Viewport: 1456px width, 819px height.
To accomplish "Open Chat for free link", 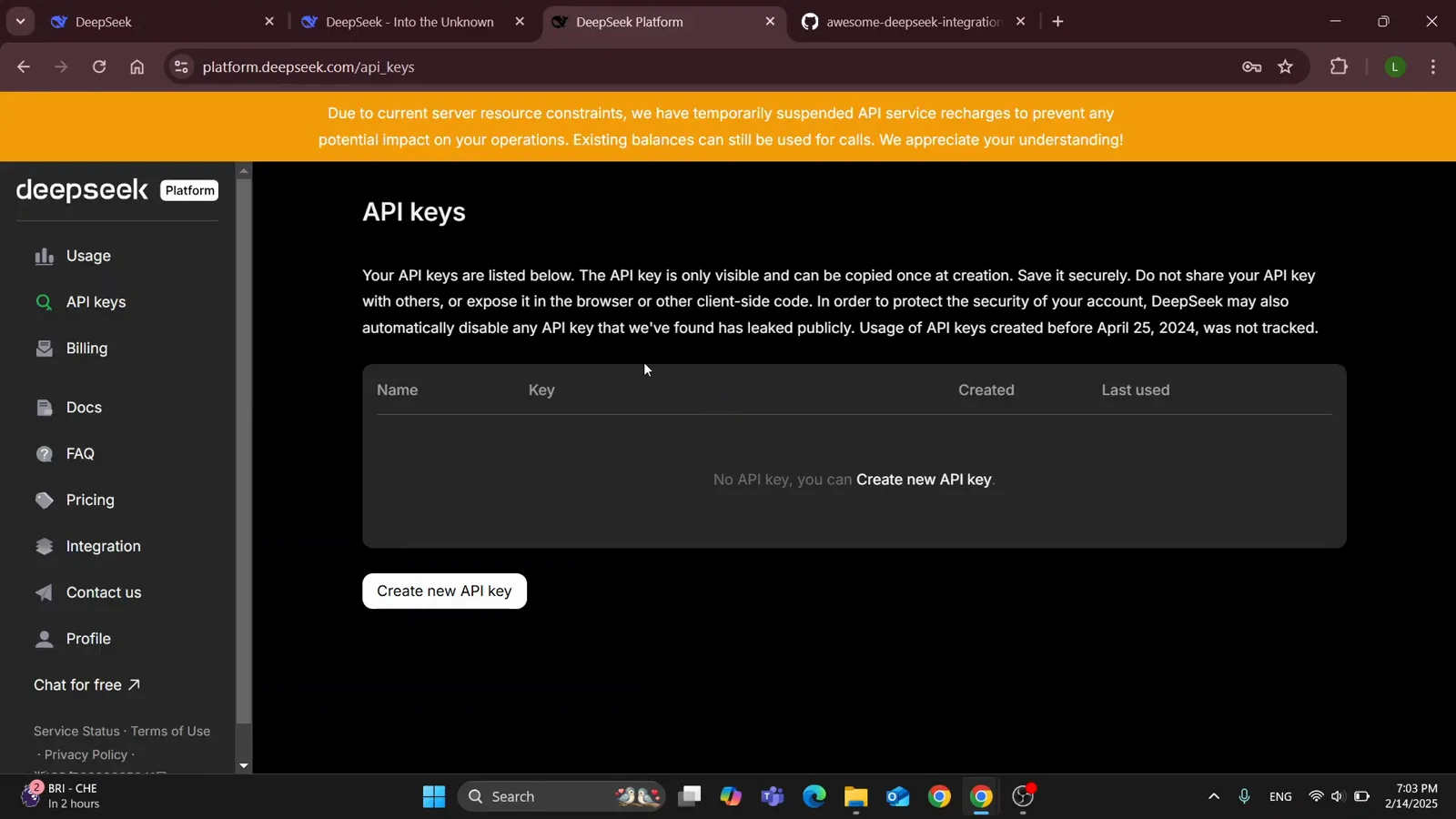I will coord(86,685).
